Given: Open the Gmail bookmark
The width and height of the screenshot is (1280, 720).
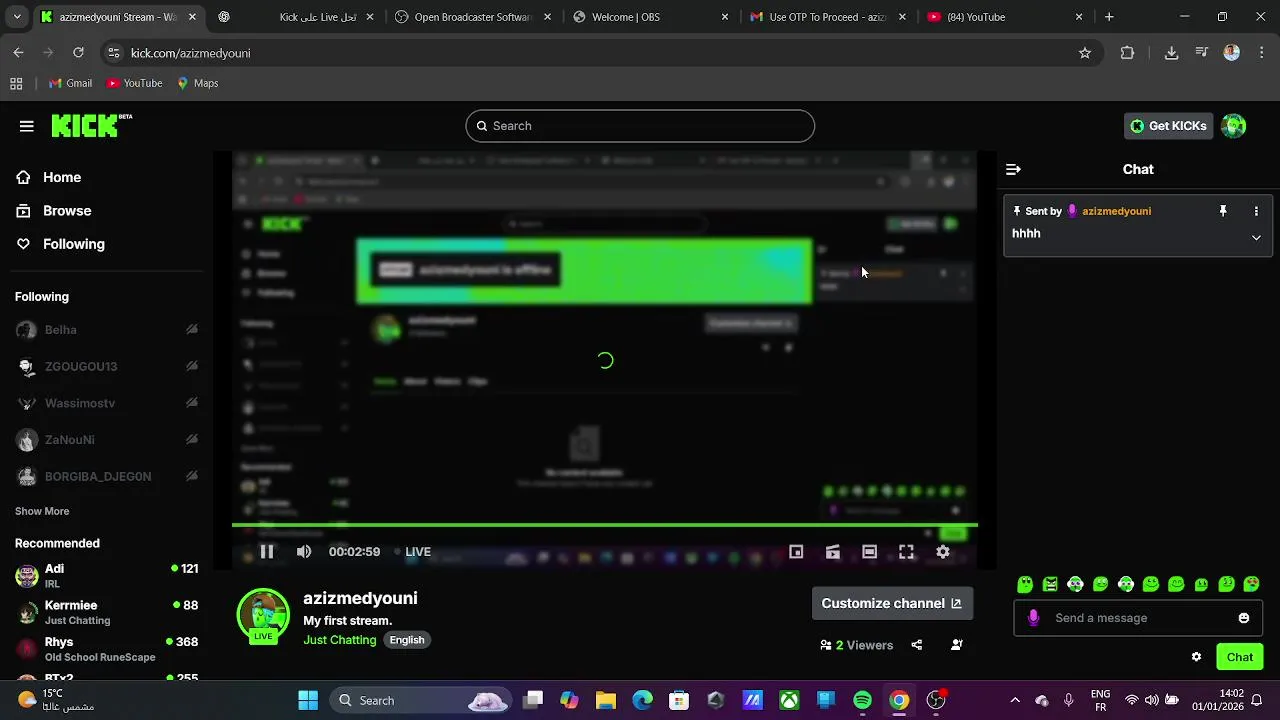Looking at the screenshot, I should pos(70,83).
